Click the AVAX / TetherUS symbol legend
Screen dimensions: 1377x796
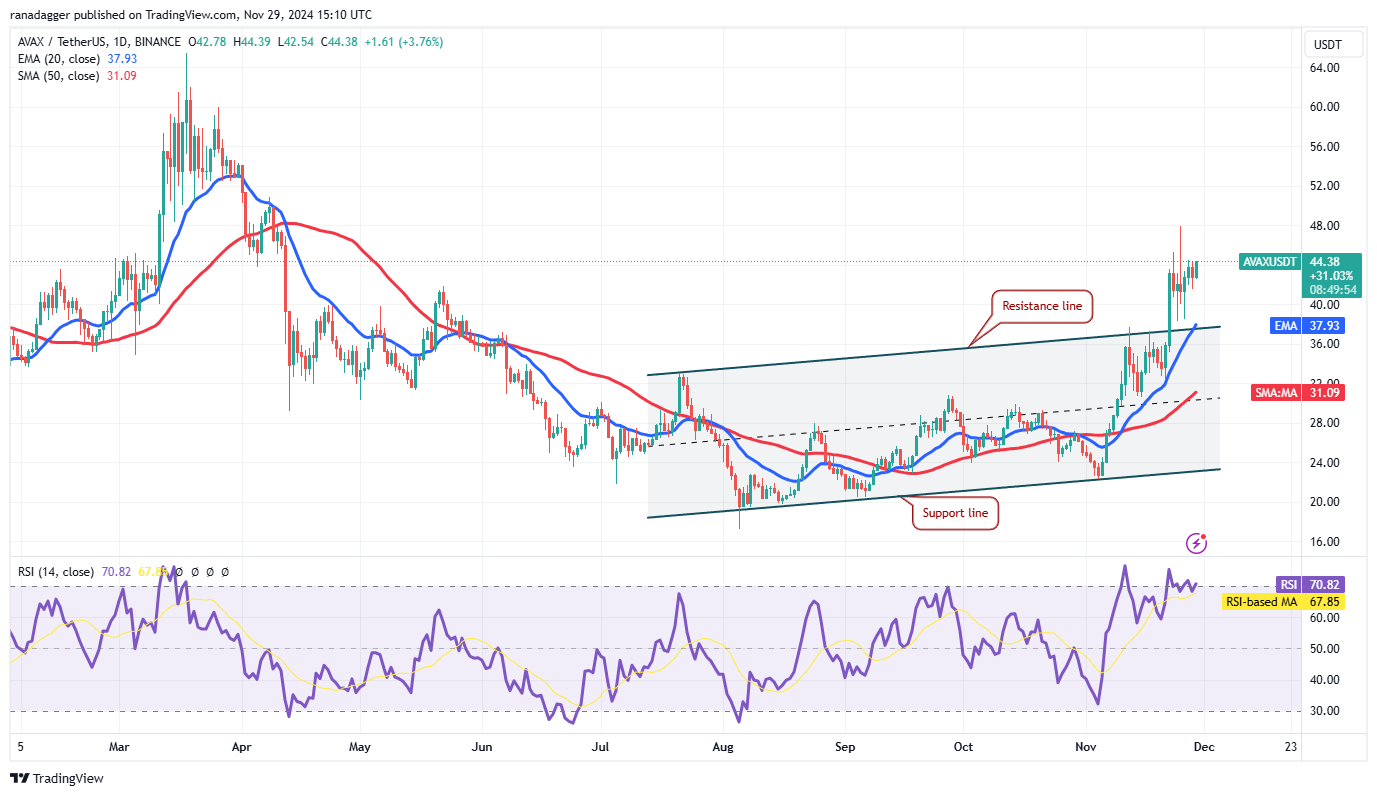[x=97, y=42]
